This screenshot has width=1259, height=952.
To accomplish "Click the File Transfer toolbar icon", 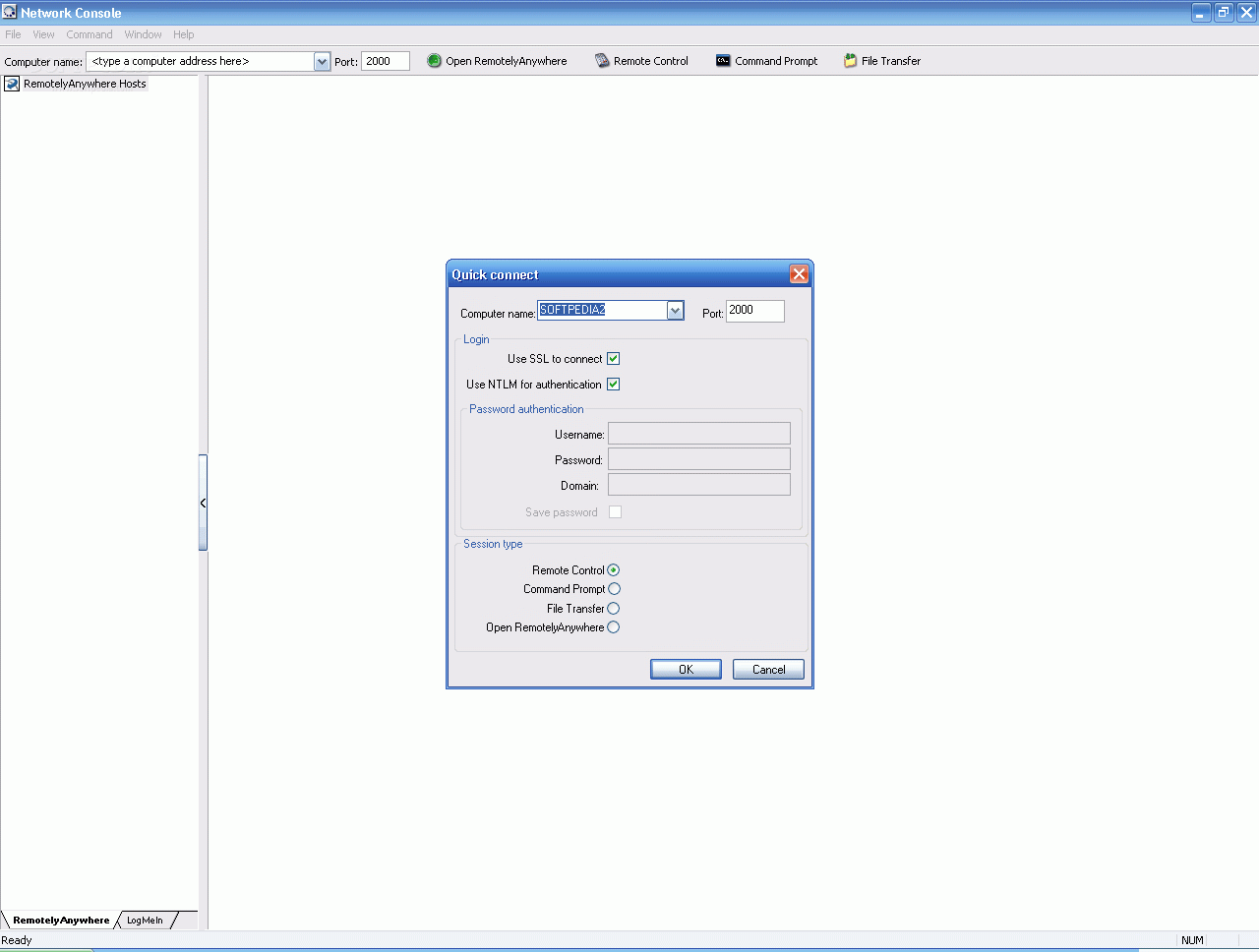I will [850, 61].
